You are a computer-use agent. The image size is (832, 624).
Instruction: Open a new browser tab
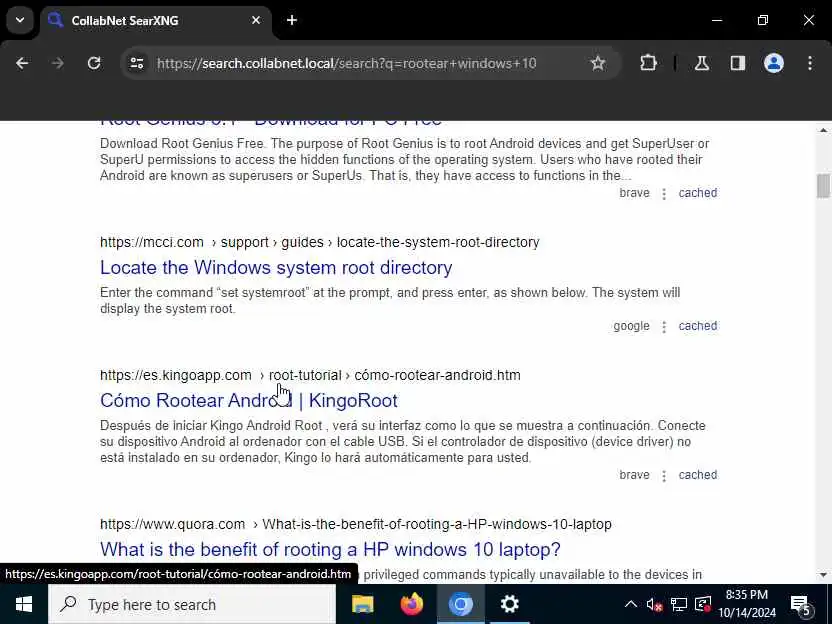(292, 20)
